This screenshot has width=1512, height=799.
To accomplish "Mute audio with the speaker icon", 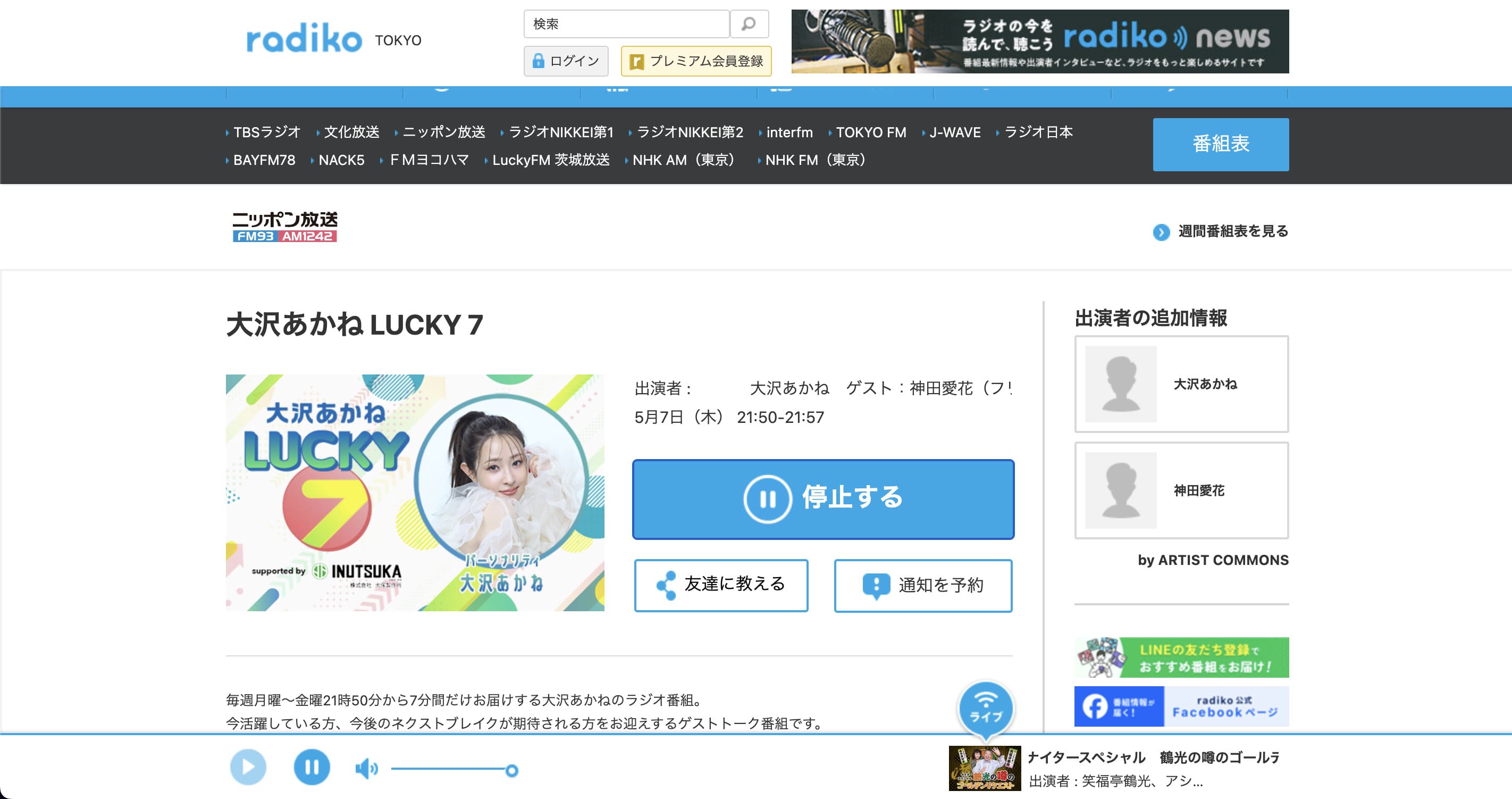I will [366, 769].
